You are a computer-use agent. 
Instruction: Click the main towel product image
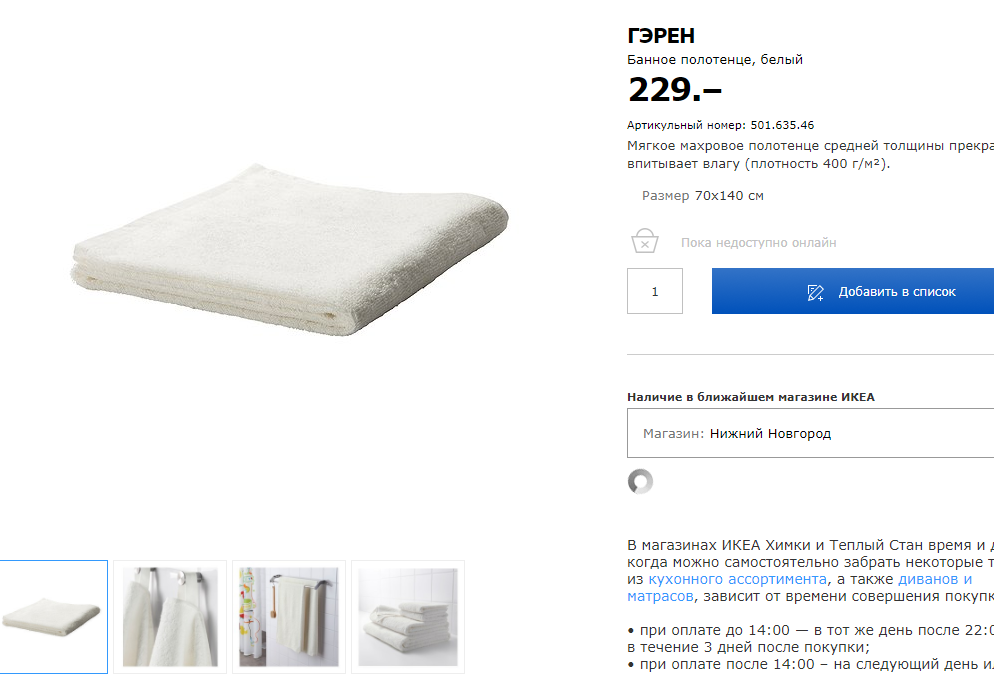(290, 249)
